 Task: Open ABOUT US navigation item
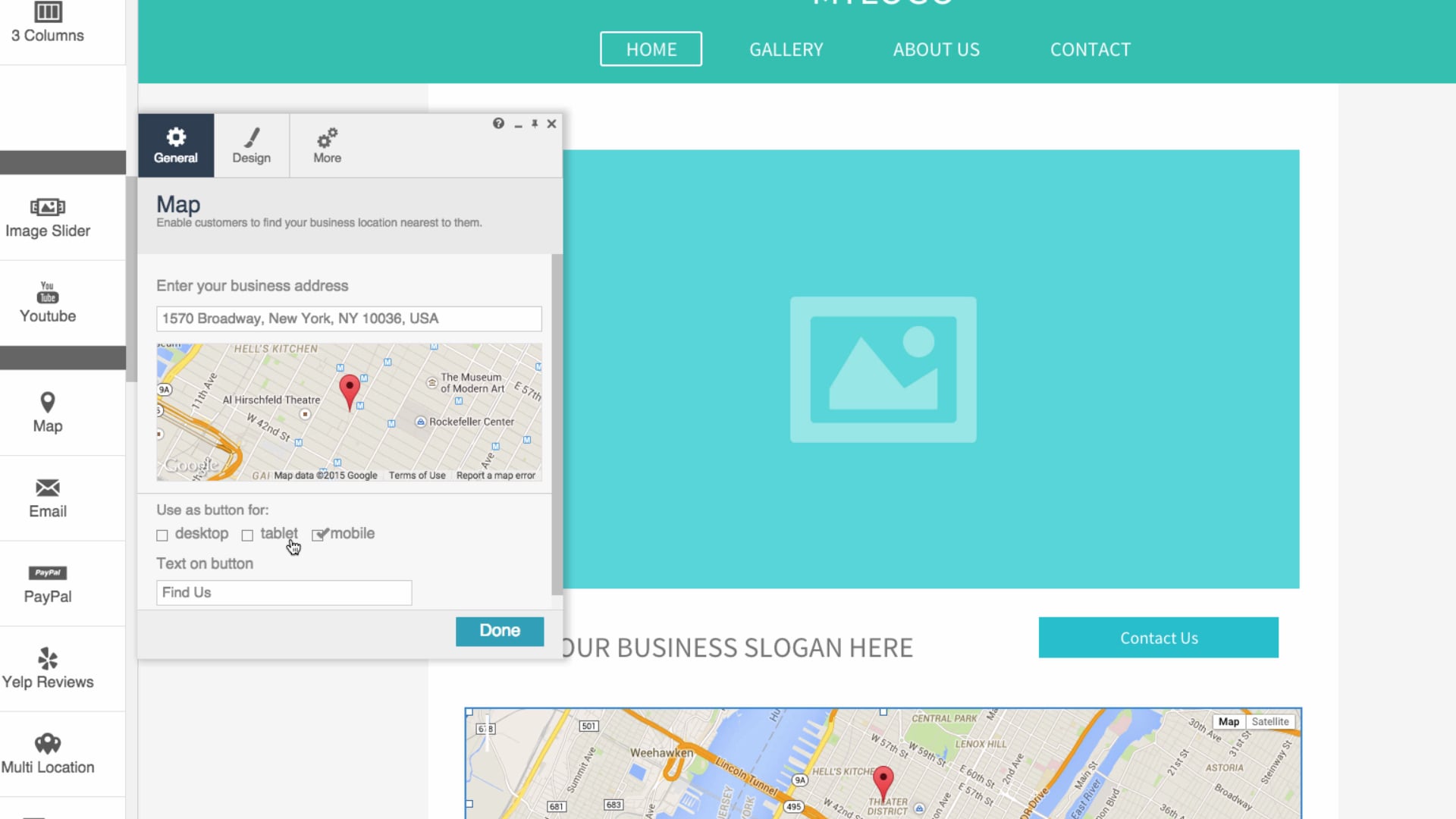tap(937, 49)
